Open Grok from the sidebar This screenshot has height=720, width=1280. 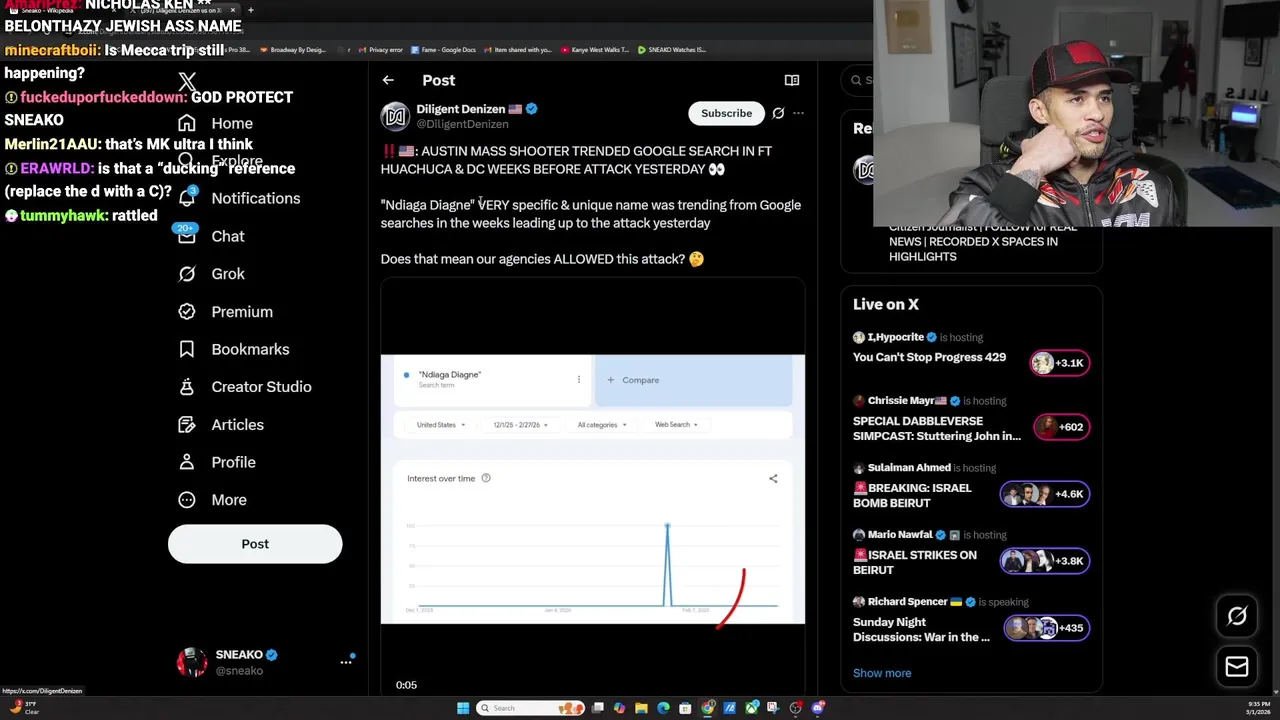tap(210, 274)
